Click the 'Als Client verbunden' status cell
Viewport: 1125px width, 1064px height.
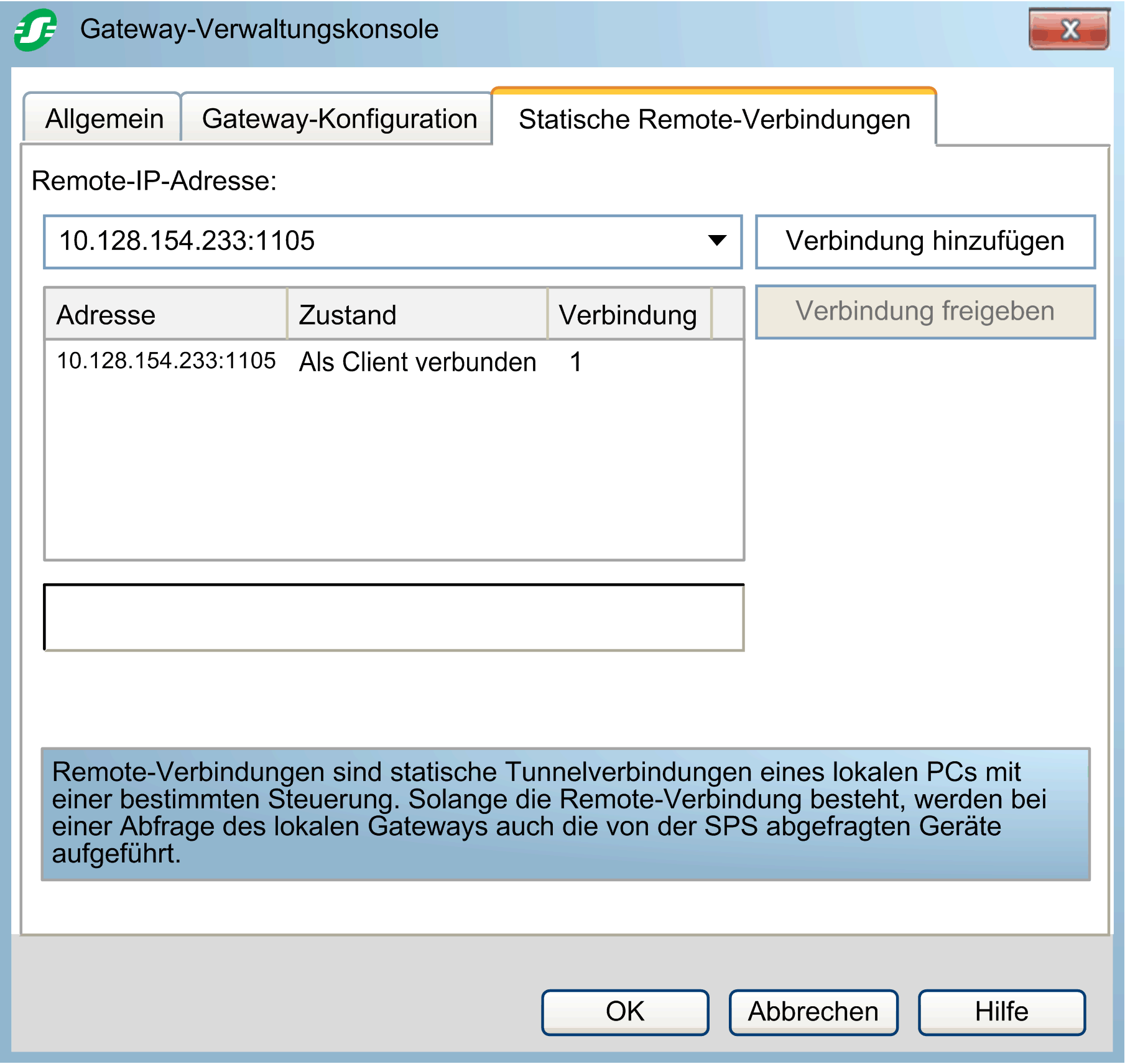(x=417, y=362)
